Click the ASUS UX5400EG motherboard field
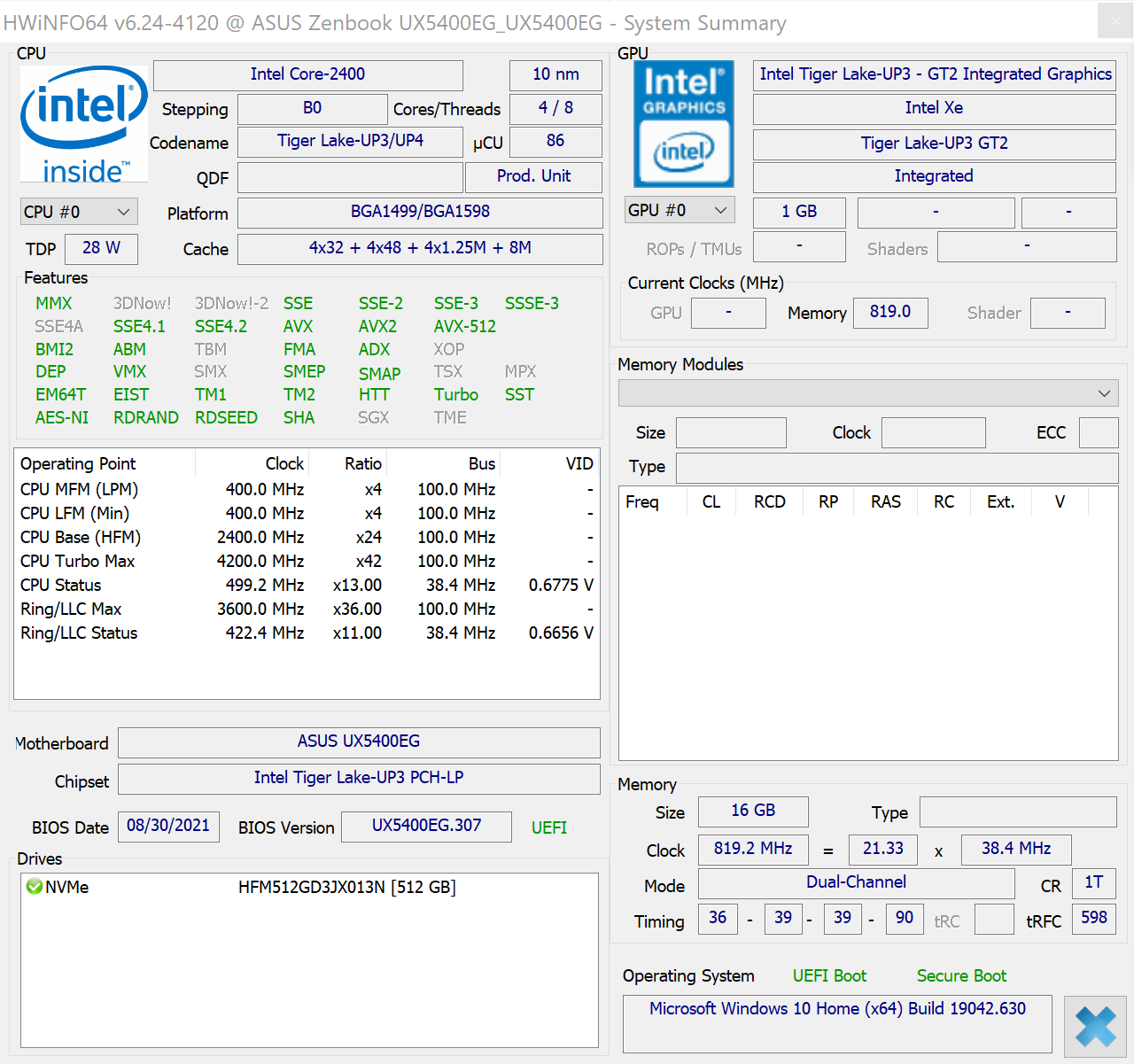Screen dimensions: 1134x1064 coord(359,742)
